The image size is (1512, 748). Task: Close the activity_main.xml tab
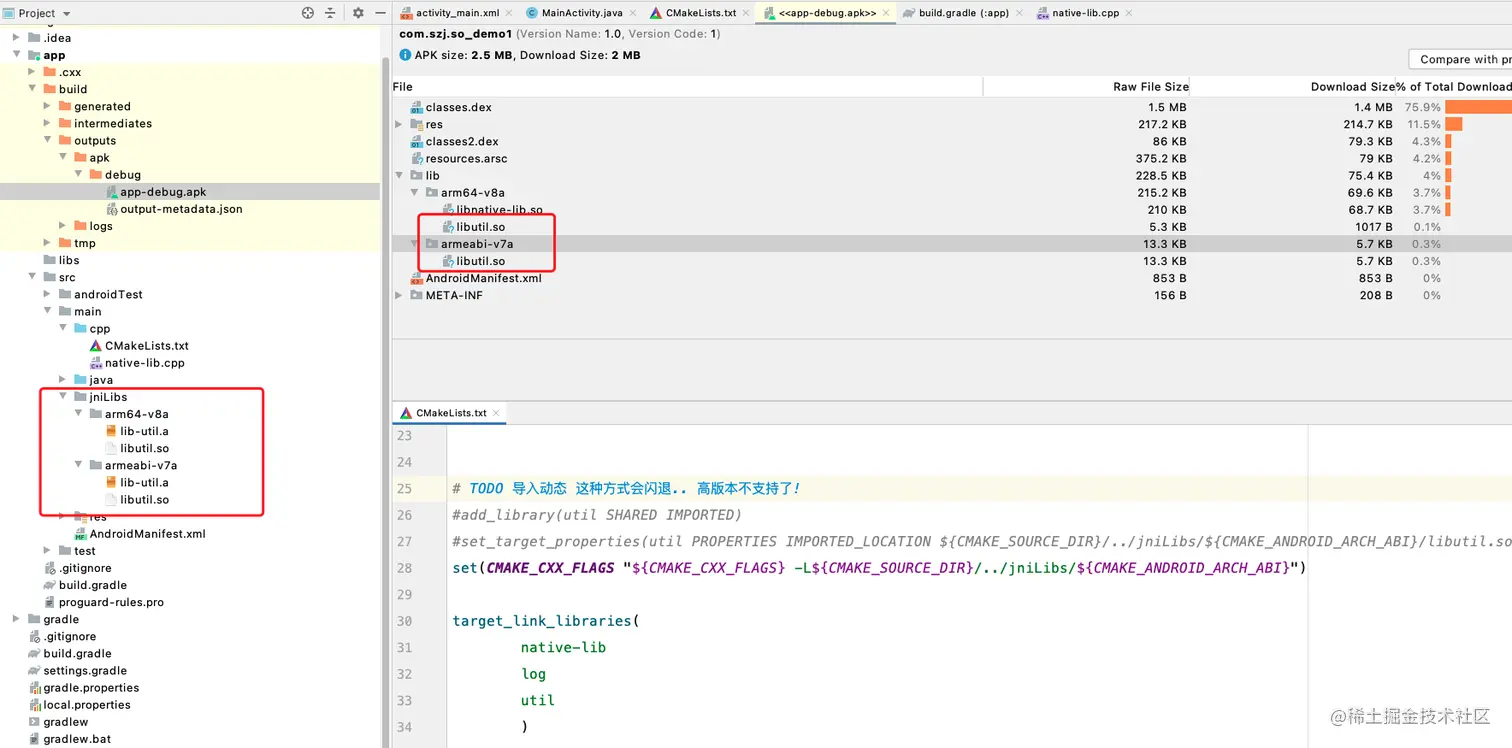point(508,13)
